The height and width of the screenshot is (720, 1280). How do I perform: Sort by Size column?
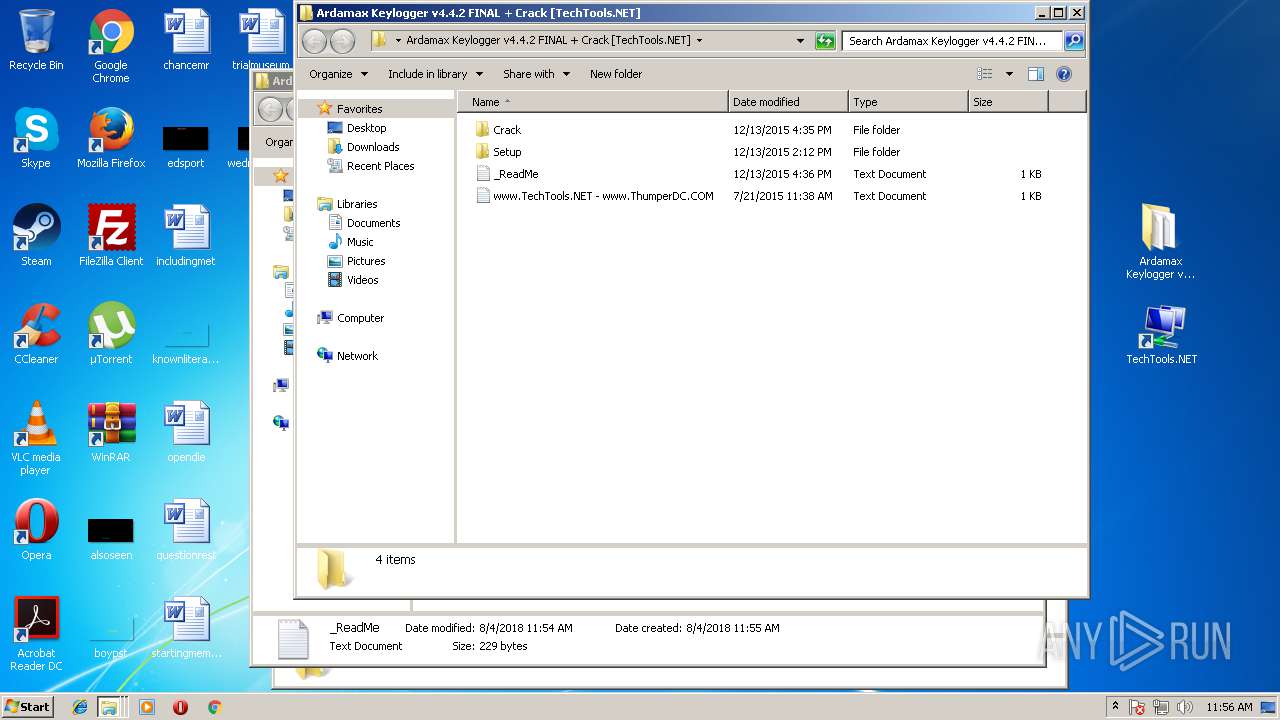coord(1008,102)
